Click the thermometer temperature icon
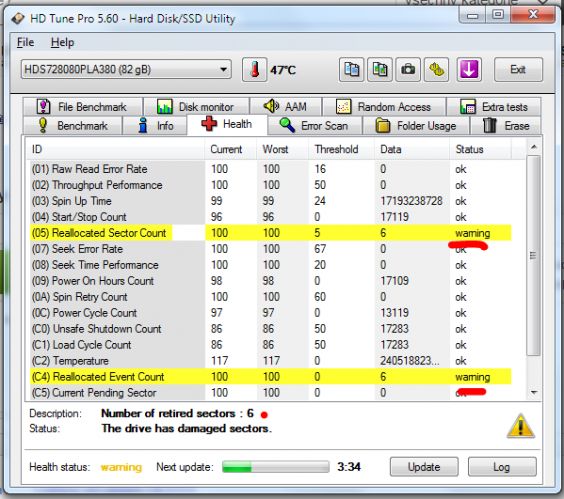The height and width of the screenshot is (499, 564). (254, 69)
